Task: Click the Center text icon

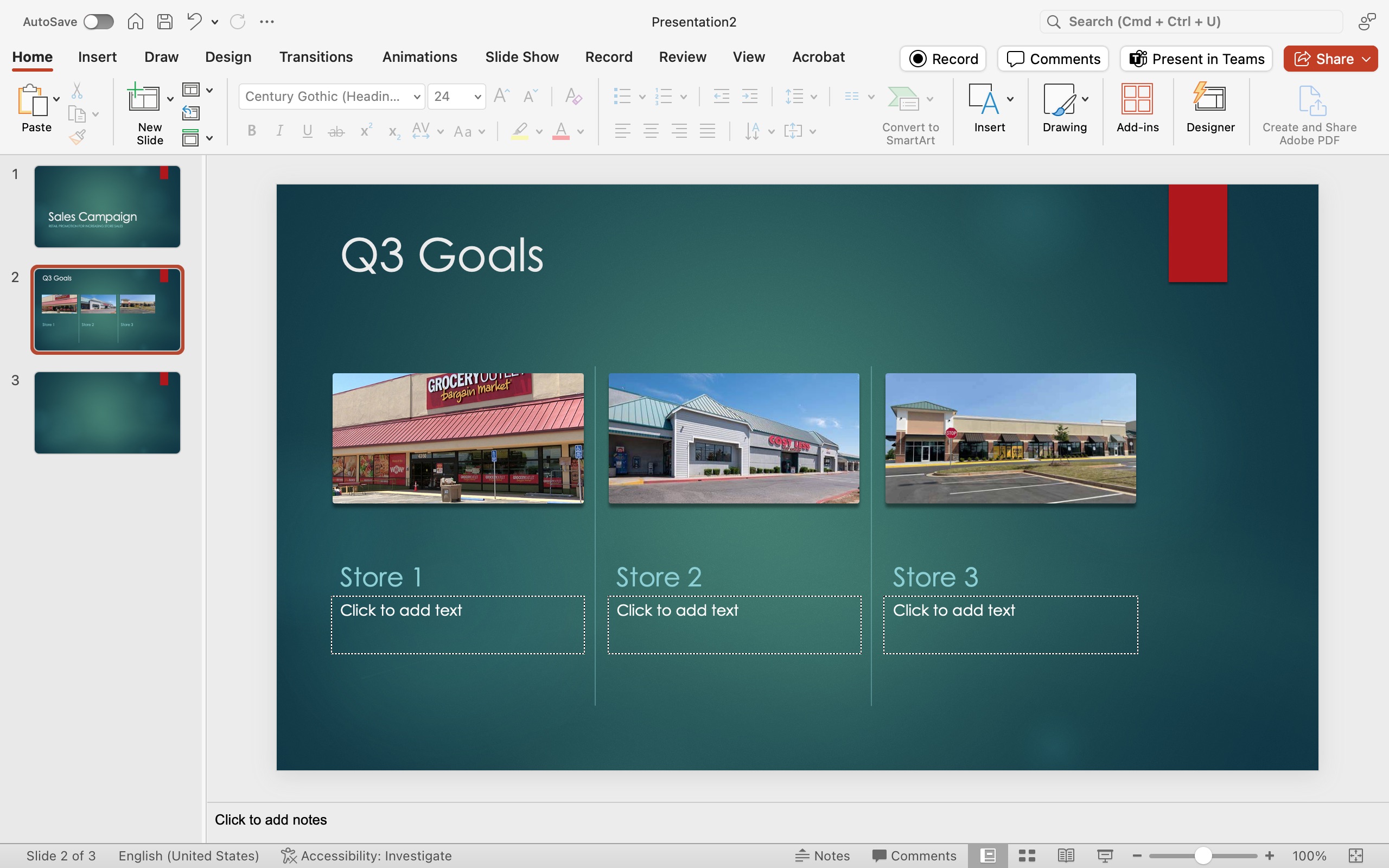Action: coord(651,131)
